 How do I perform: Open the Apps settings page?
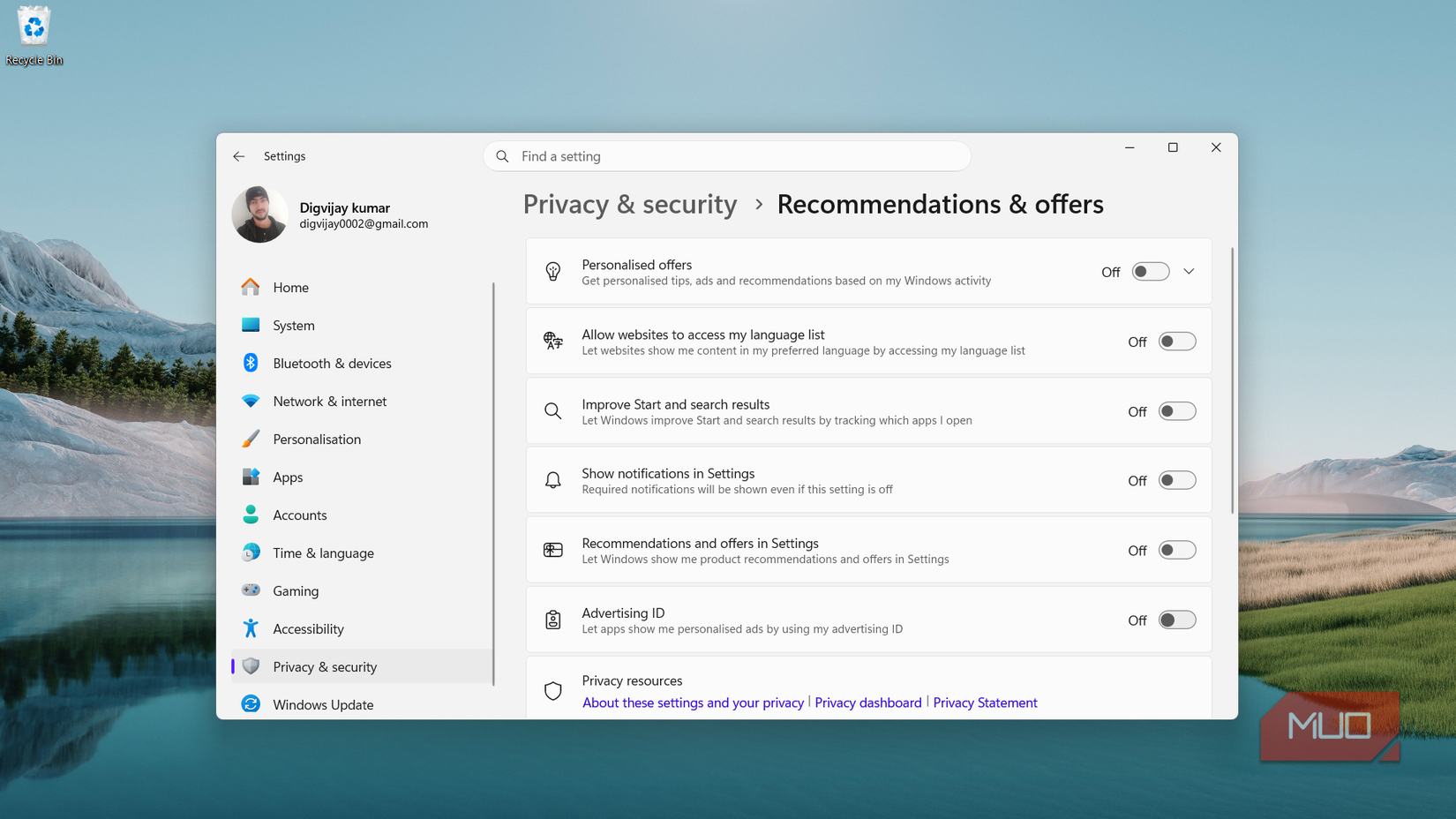click(362, 477)
